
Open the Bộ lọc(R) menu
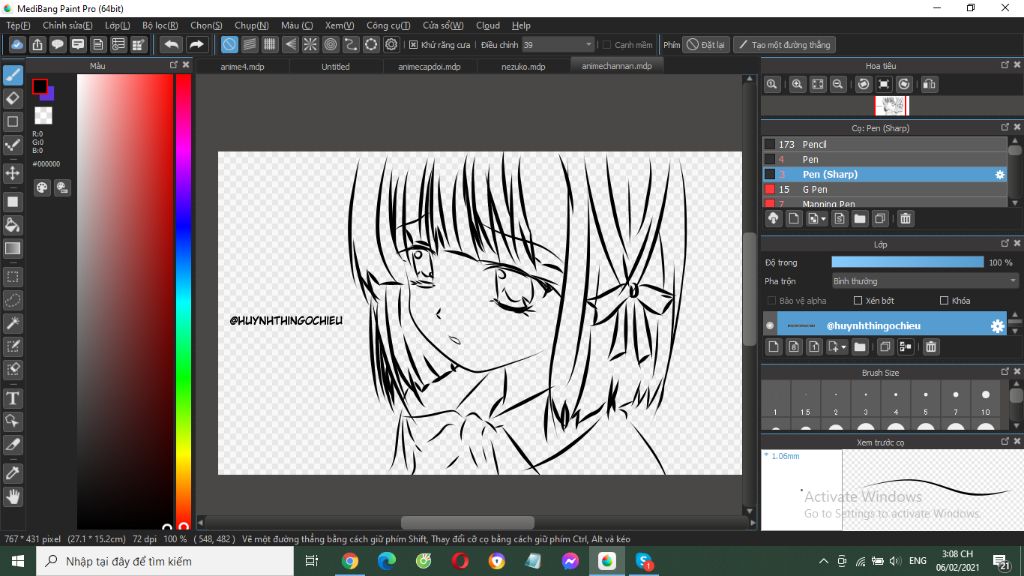(x=160, y=25)
